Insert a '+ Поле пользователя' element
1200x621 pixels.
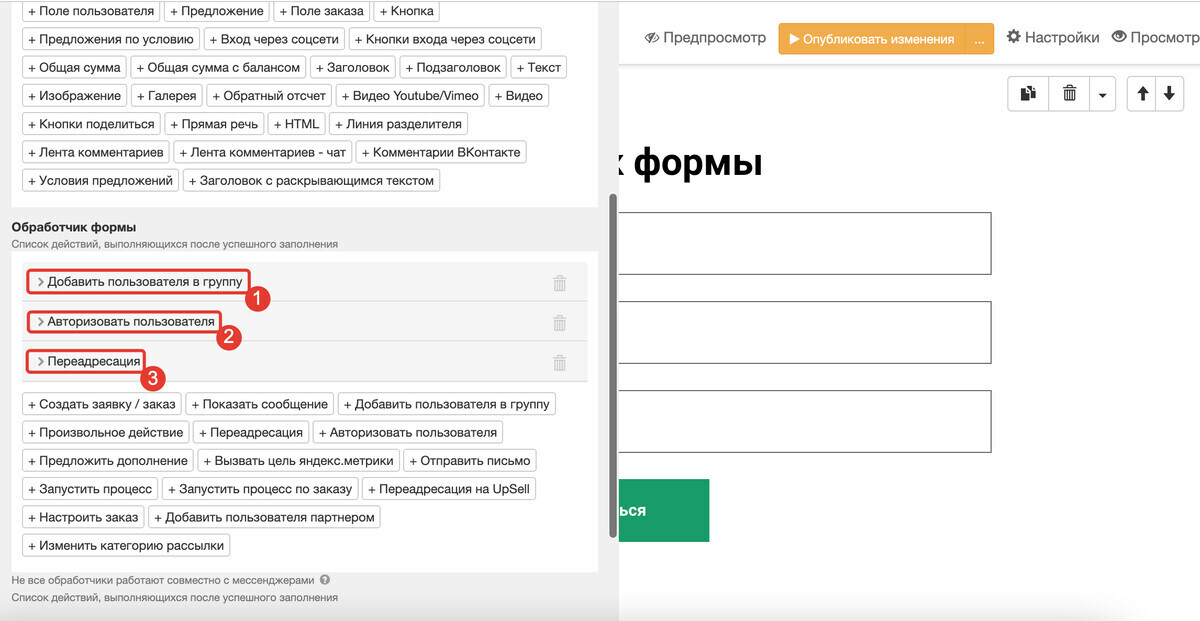[91, 11]
